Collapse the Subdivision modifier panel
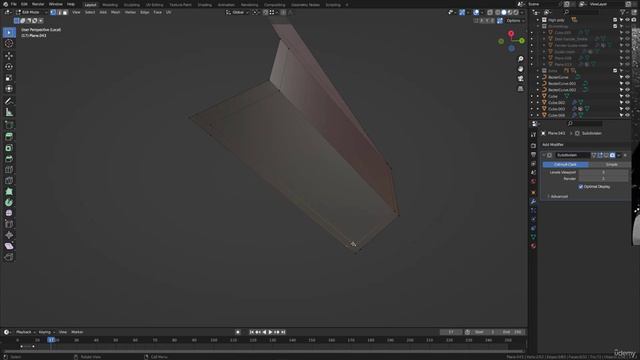 (x=544, y=155)
